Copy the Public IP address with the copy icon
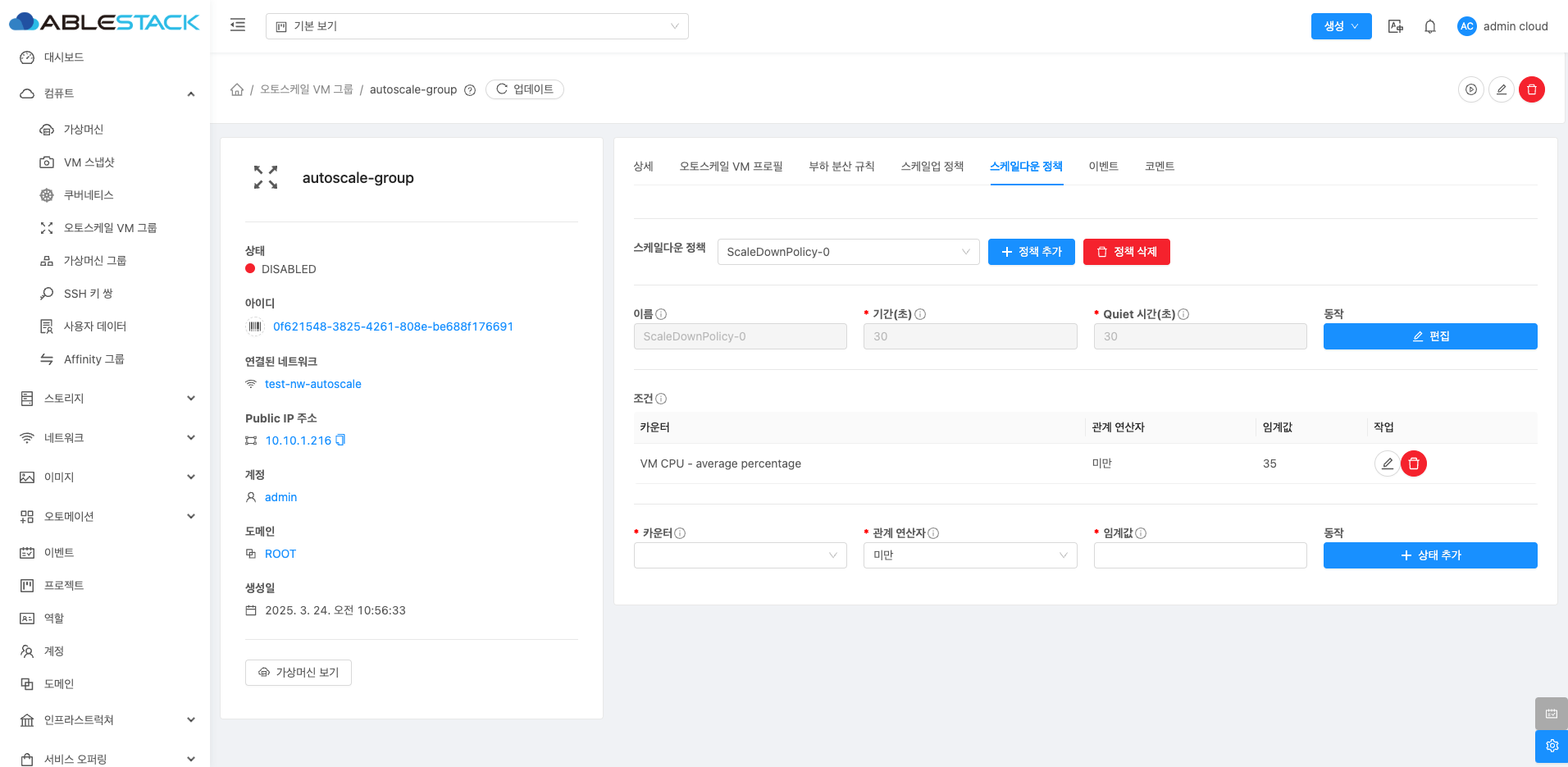 pyautogui.click(x=341, y=441)
